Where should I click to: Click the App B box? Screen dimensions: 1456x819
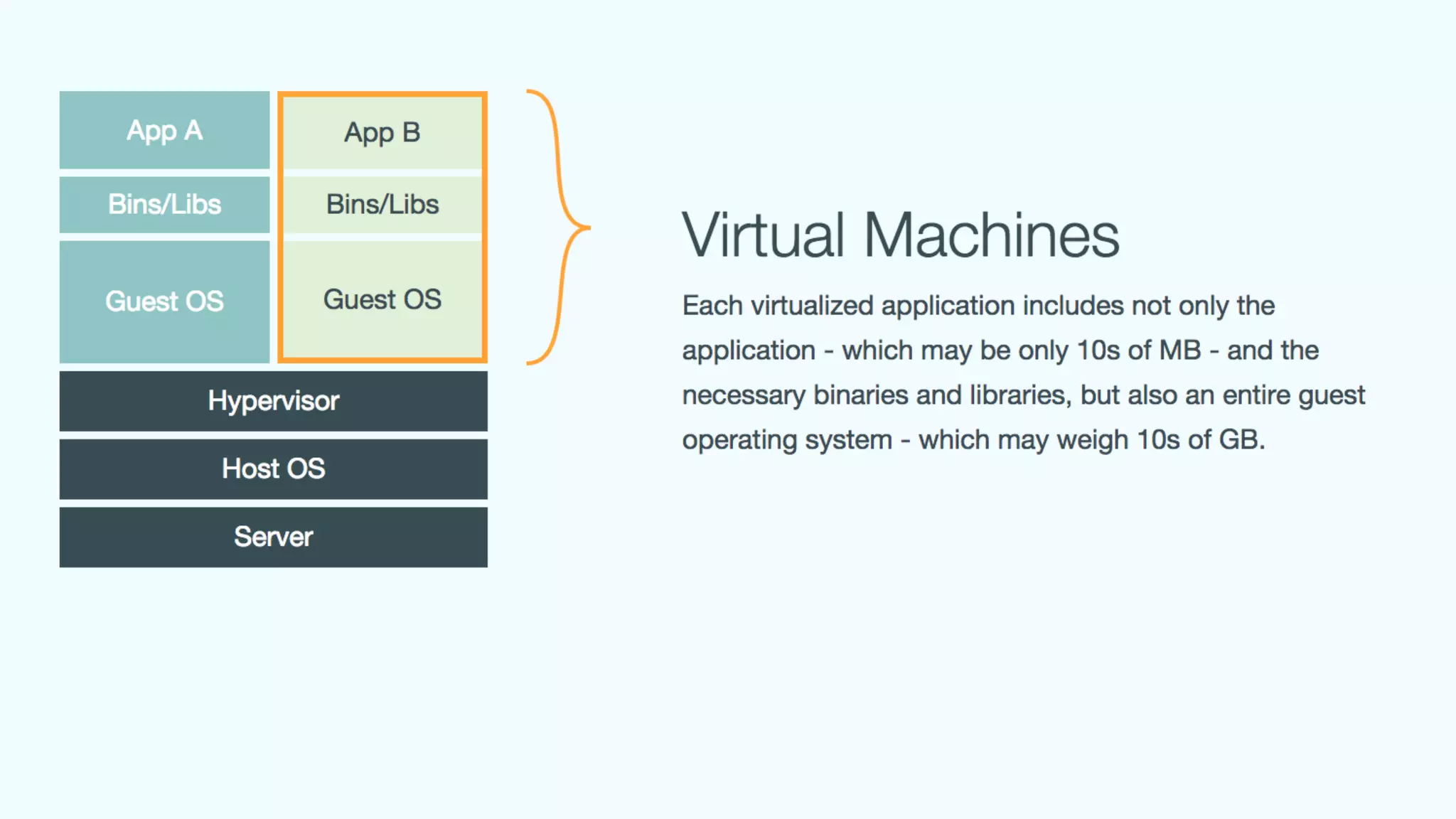pos(382,133)
